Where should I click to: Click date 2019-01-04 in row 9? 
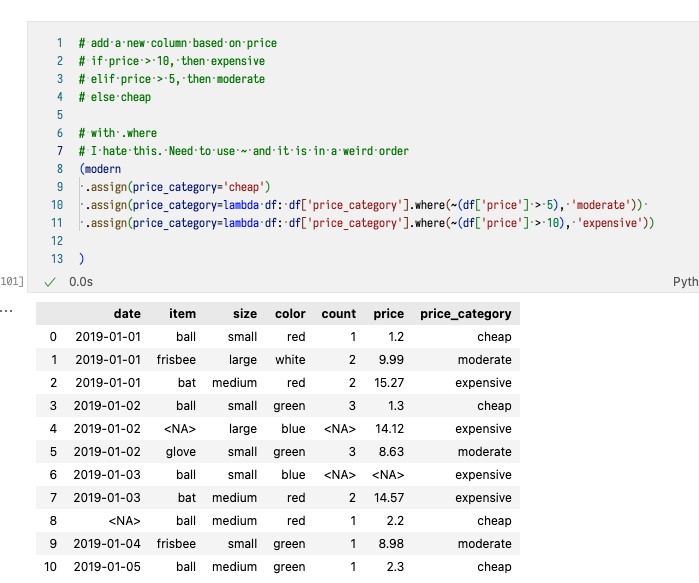point(107,544)
